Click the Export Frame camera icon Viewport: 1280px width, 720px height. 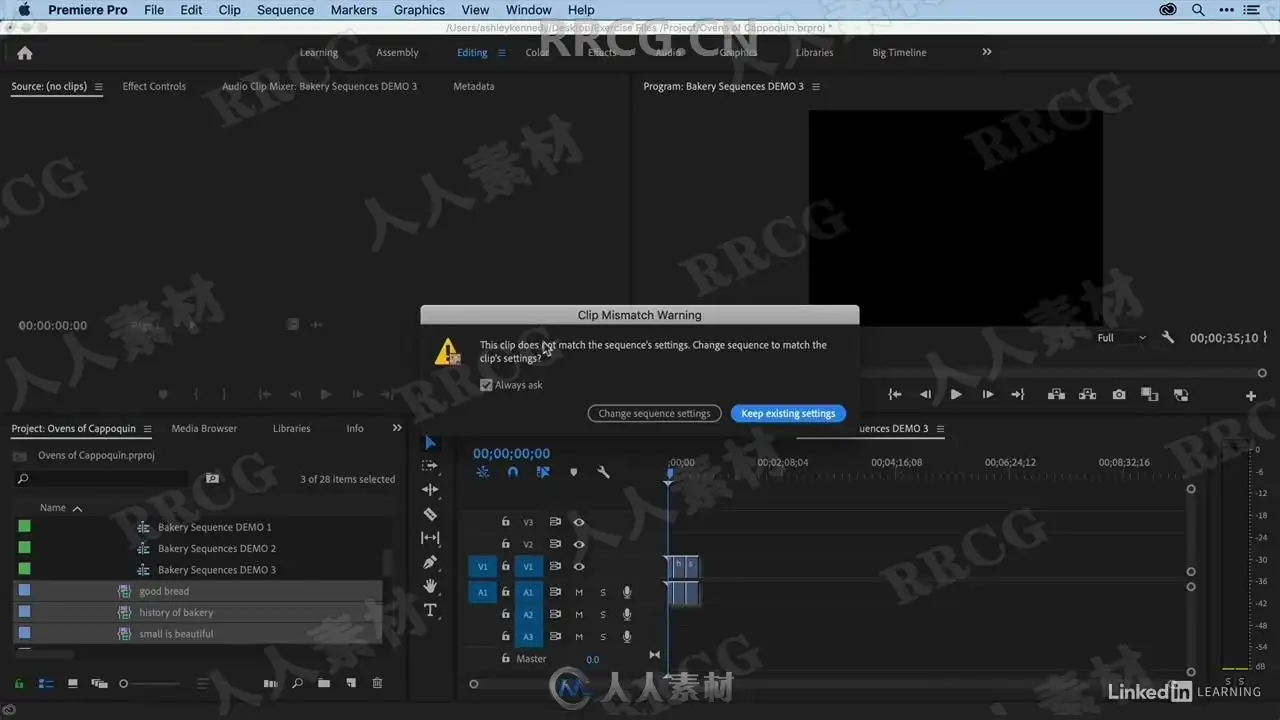click(1119, 395)
